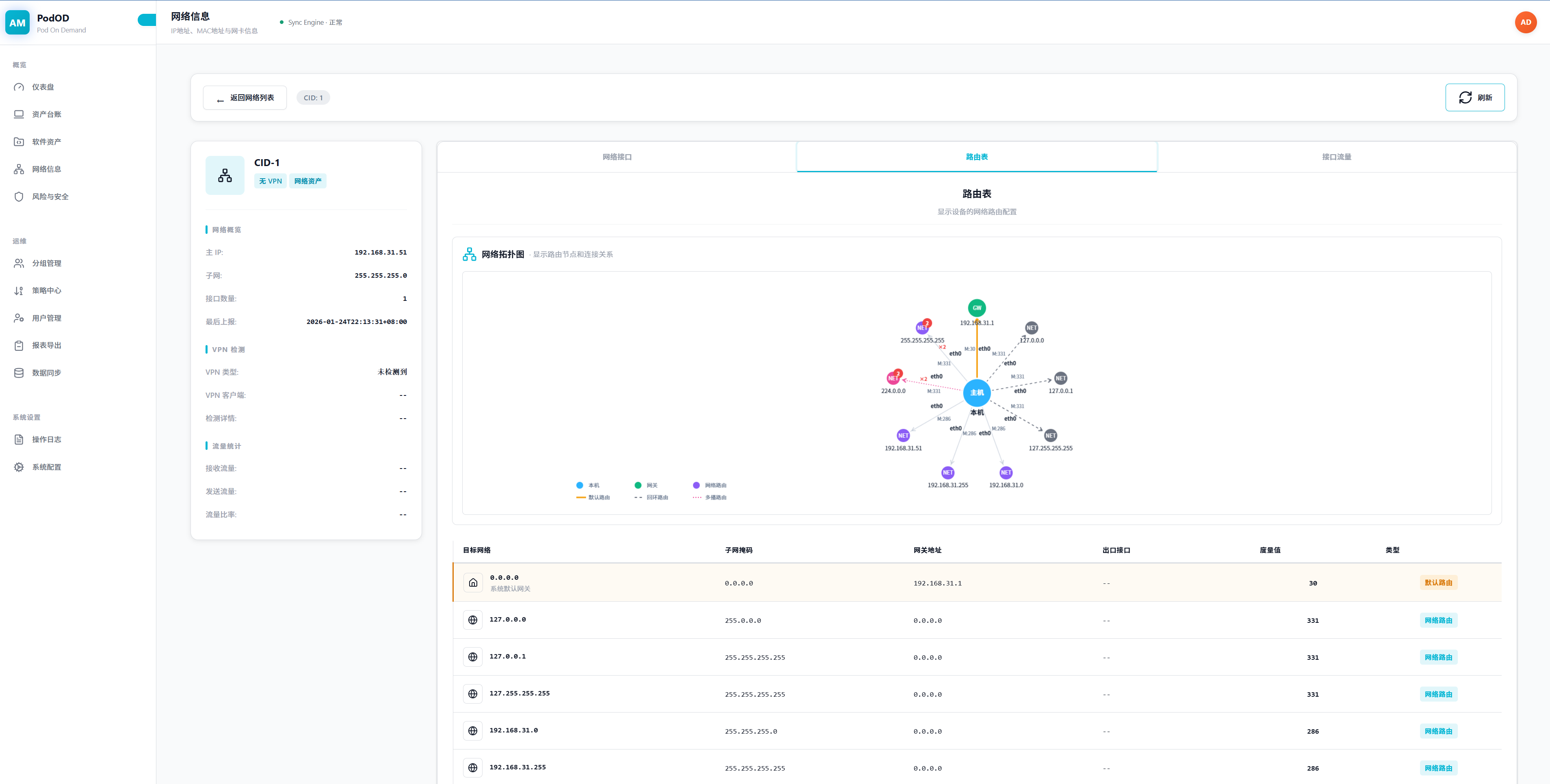Screen dimensions: 1550x784
Task: Click the 资产台账 laptop icon
Action: (19, 114)
